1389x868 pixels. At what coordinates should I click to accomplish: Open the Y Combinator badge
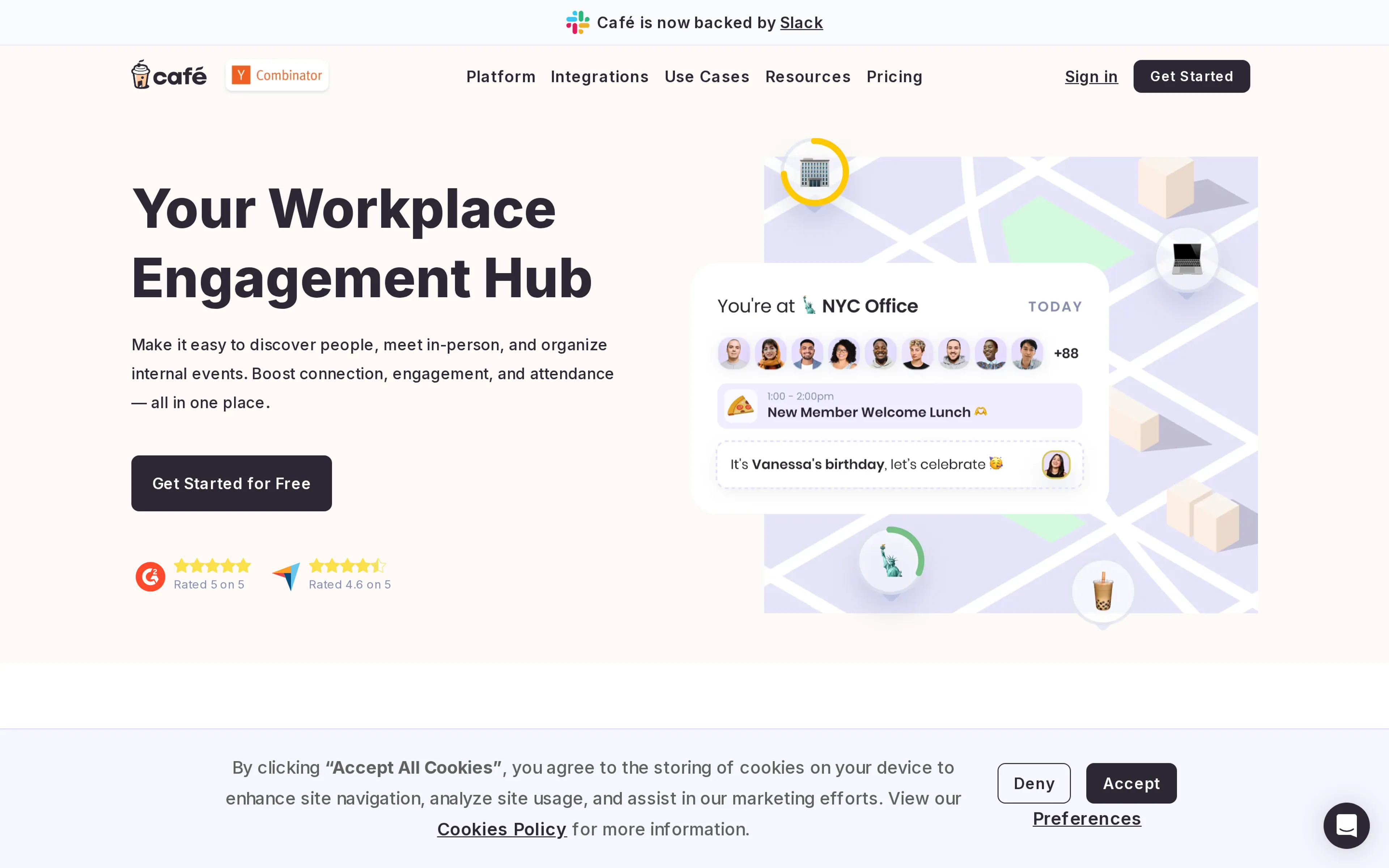277,75
